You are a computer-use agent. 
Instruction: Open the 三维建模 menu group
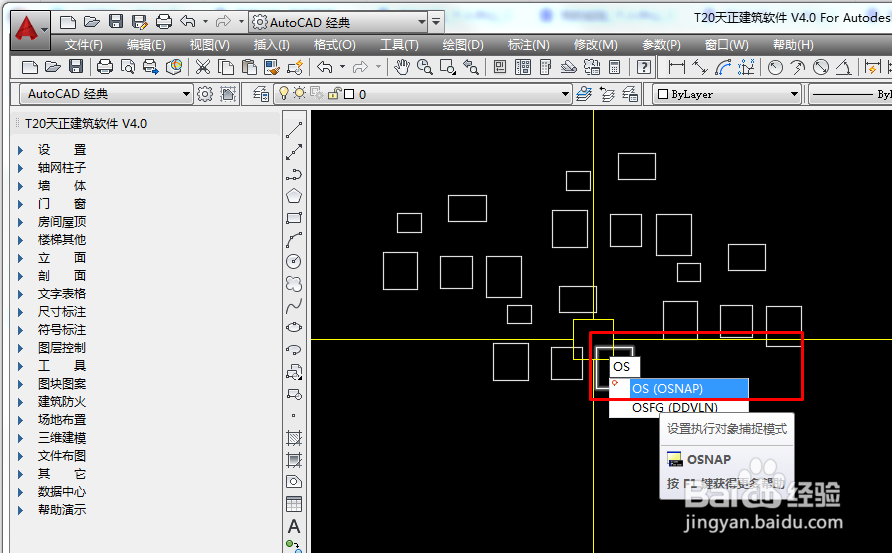61,438
